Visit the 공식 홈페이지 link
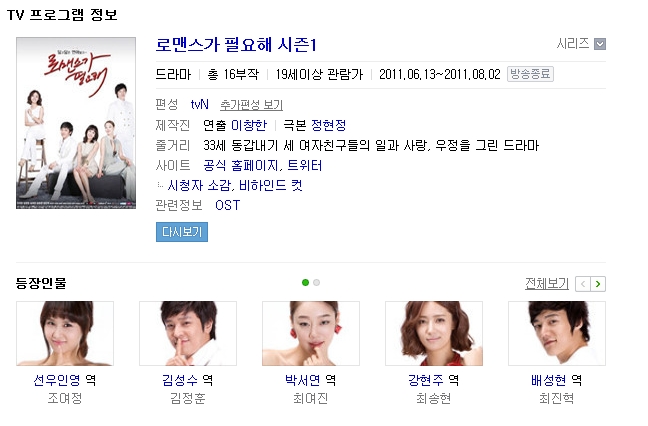The image size is (648, 426). tap(241, 165)
